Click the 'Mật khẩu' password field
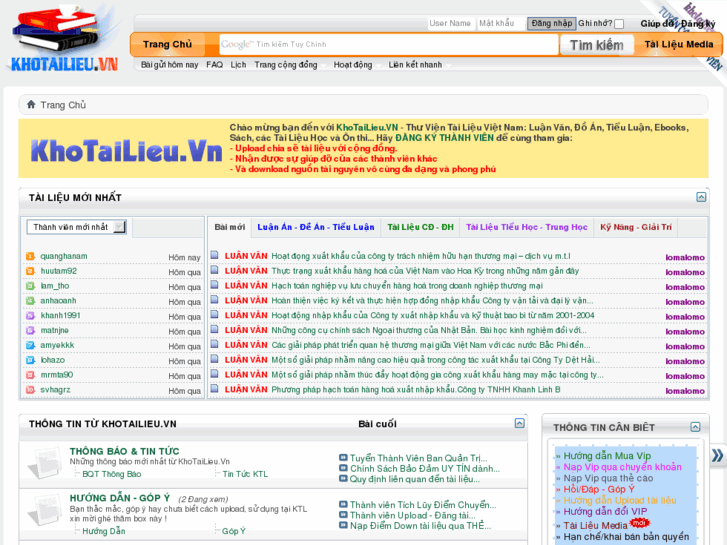This screenshot has height=545, width=727. point(501,24)
